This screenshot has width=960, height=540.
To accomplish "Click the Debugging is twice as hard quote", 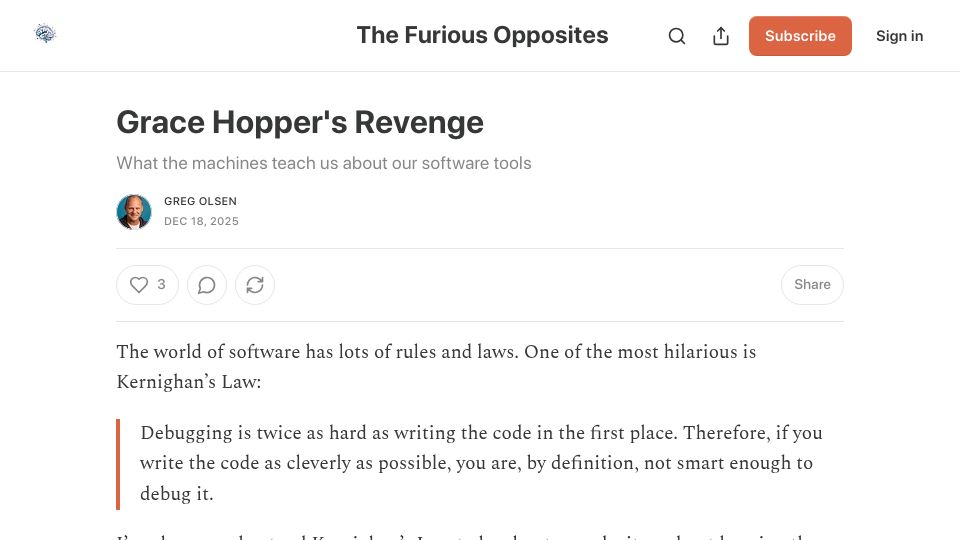I will click(481, 463).
